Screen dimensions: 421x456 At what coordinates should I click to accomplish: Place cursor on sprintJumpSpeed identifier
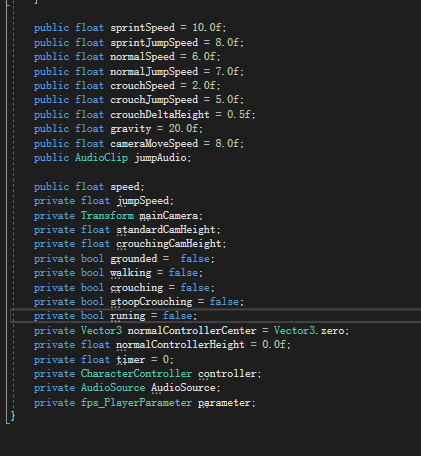pyautogui.click(x=154, y=43)
